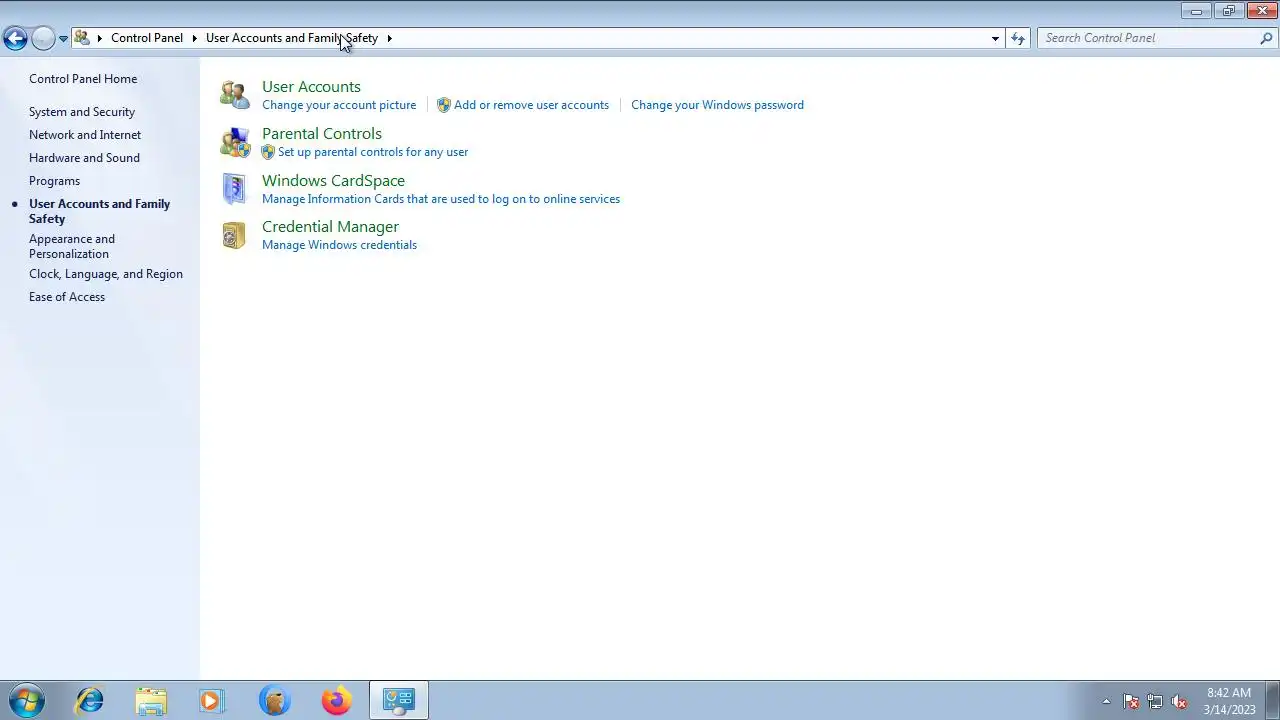Select the Control Panel taskbar button
Screen dimensions: 1280x720
point(399,700)
